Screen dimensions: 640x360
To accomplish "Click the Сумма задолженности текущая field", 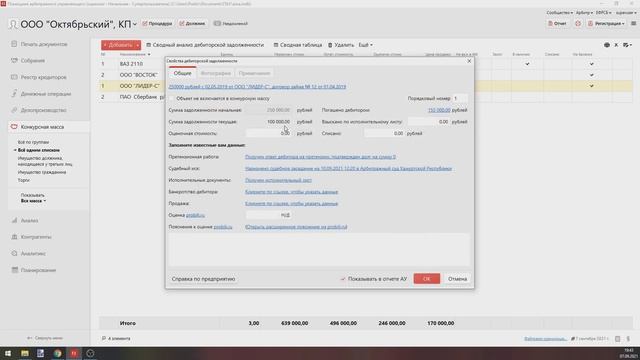I will 269,122.
